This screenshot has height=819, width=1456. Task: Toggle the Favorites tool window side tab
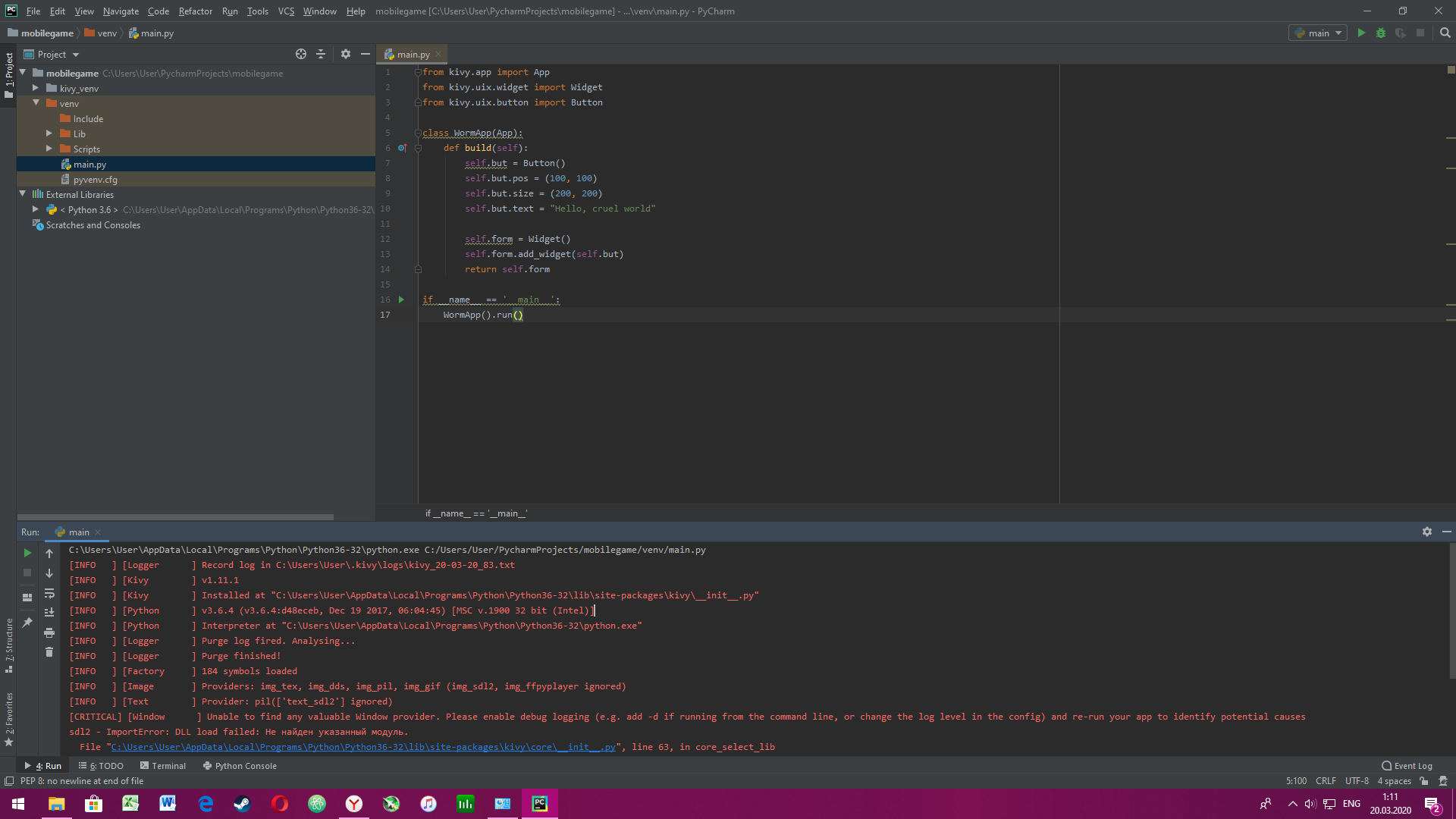(x=8, y=720)
